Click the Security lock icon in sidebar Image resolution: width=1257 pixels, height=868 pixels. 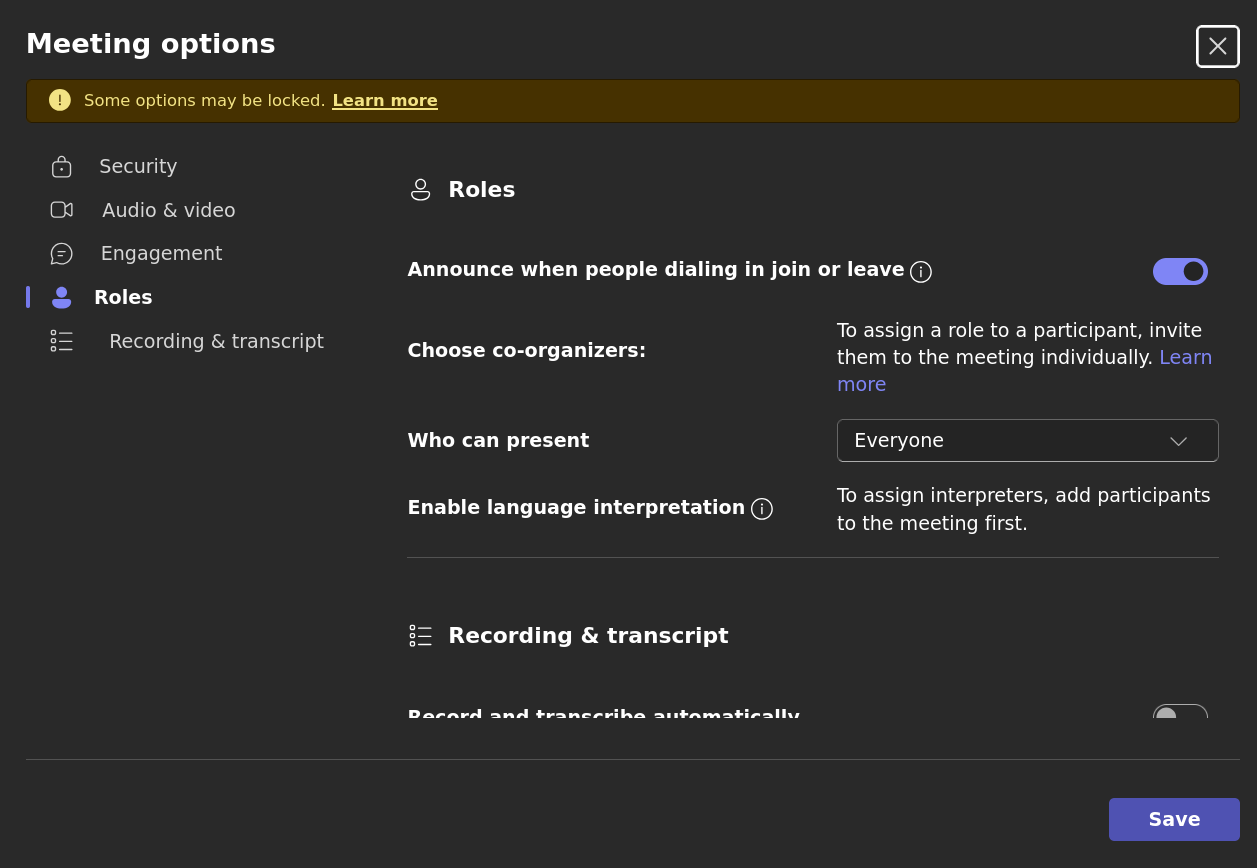point(62,166)
